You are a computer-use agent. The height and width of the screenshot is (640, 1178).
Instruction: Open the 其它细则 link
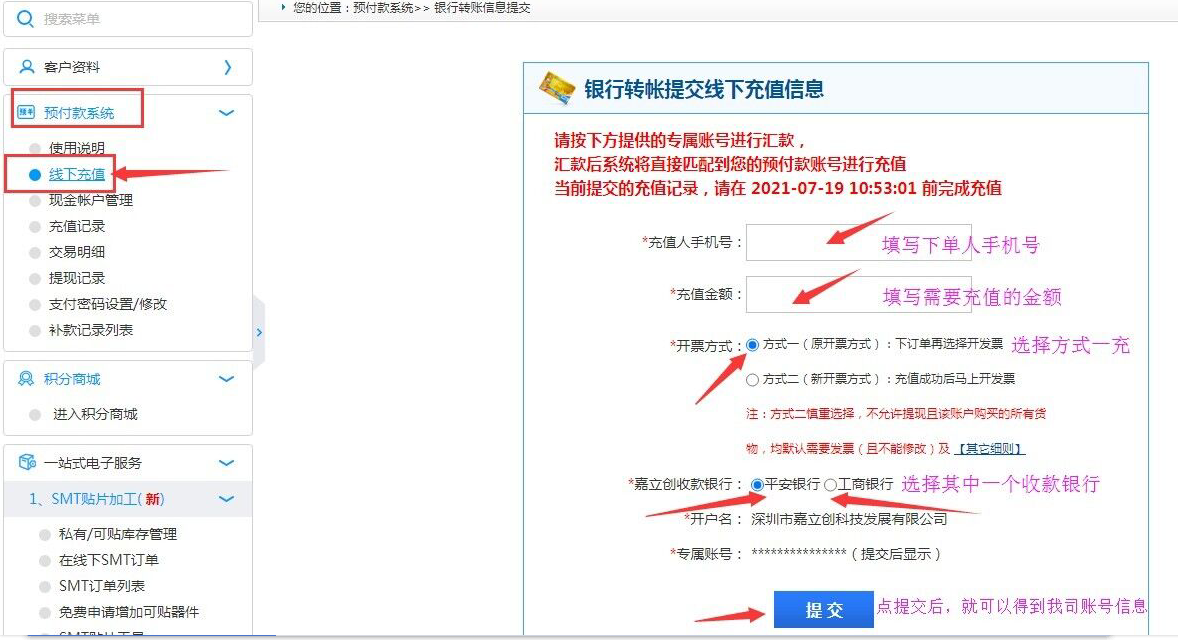pyautogui.click(x=989, y=449)
